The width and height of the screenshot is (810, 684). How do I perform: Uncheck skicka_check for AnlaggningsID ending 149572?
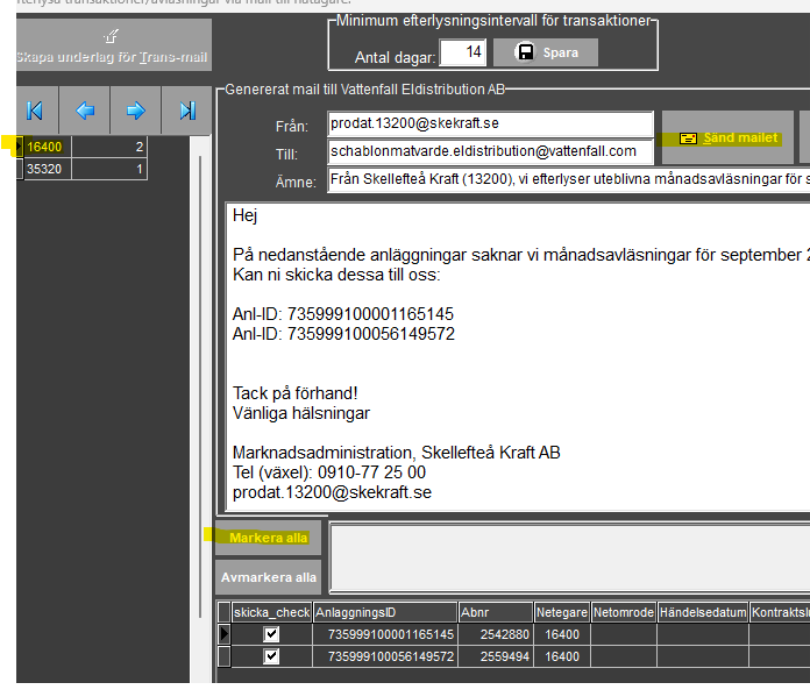click(271, 656)
